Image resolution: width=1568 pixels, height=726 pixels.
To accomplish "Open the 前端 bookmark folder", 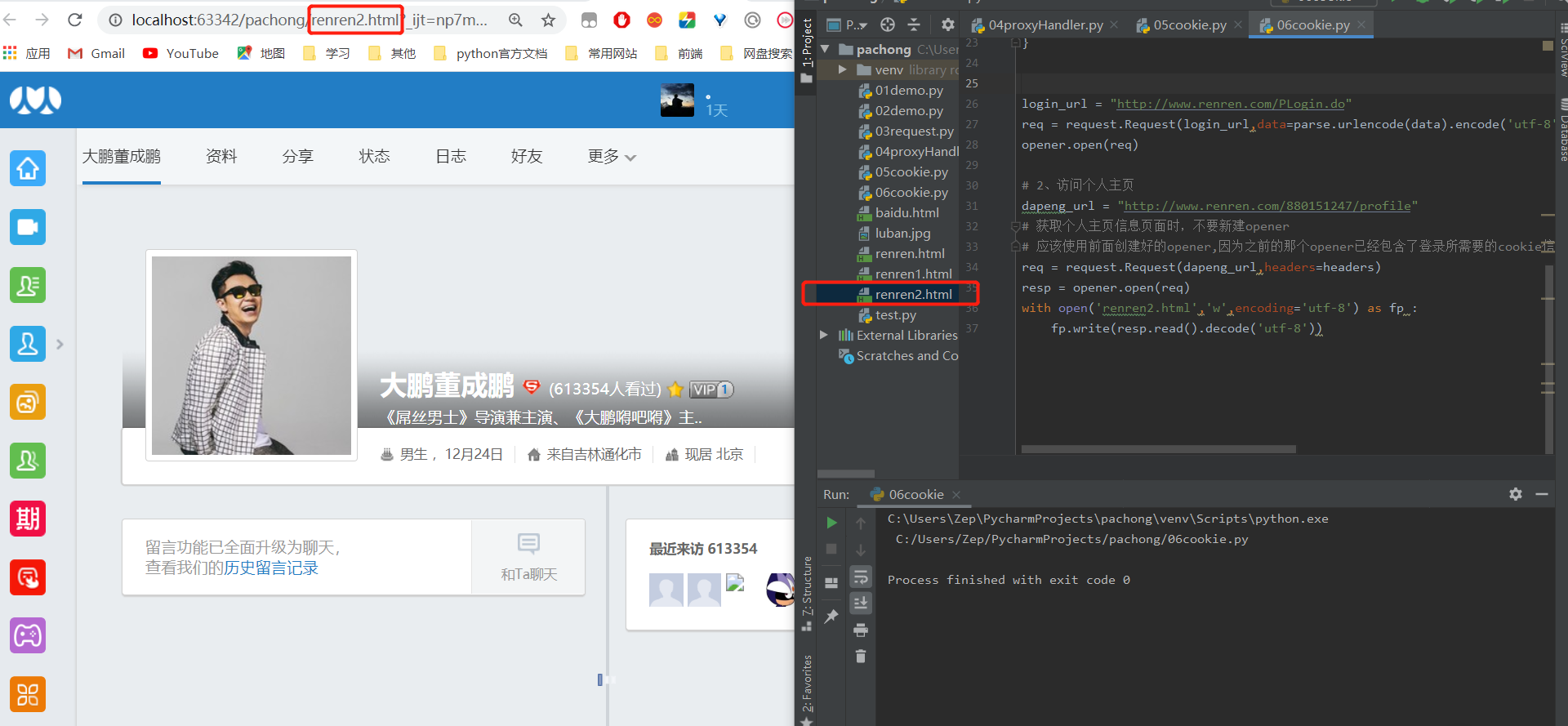I will [679, 53].
